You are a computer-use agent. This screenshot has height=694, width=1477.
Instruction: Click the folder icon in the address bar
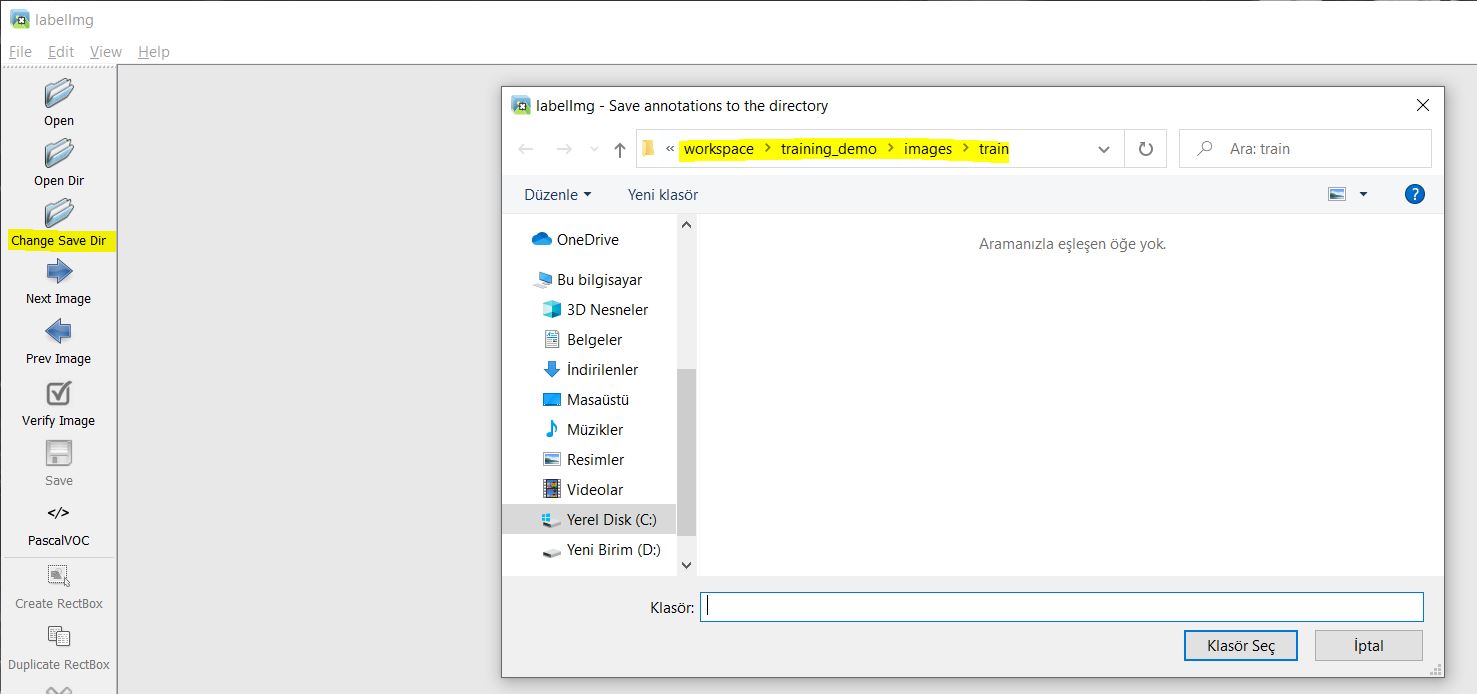point(648,148)
